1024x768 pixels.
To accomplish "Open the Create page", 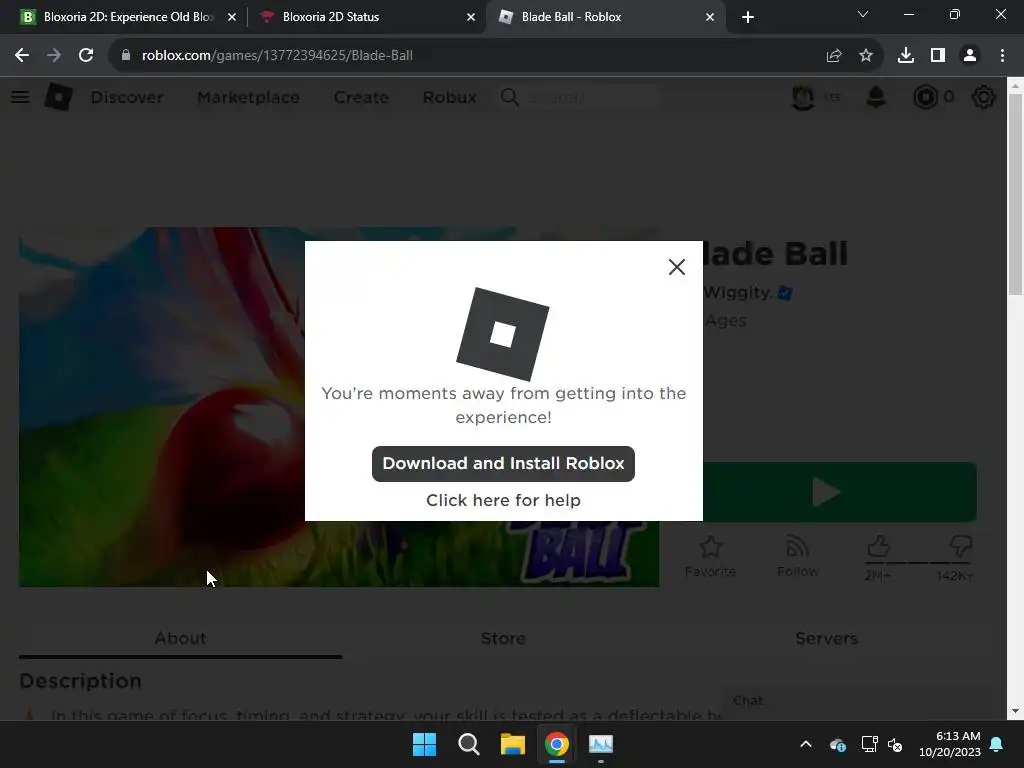I will click(x=361, y=97).
